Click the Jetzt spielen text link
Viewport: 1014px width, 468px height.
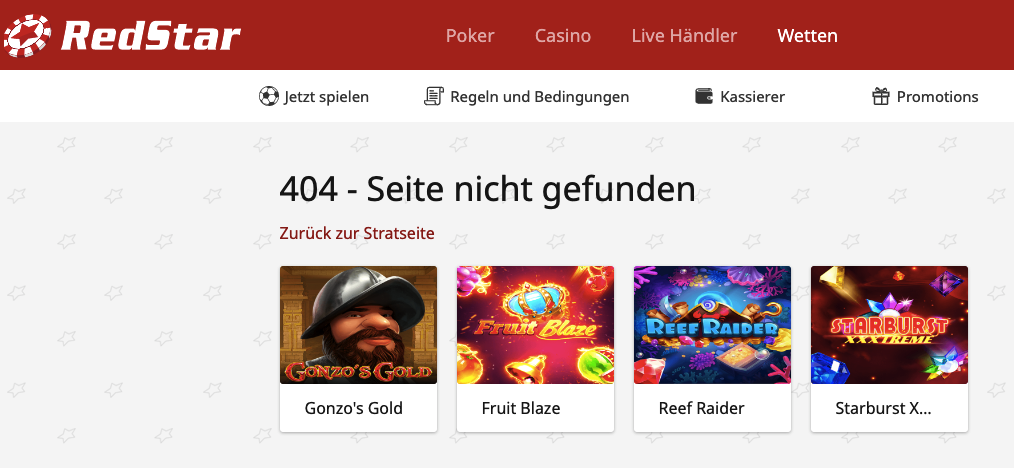327,97
